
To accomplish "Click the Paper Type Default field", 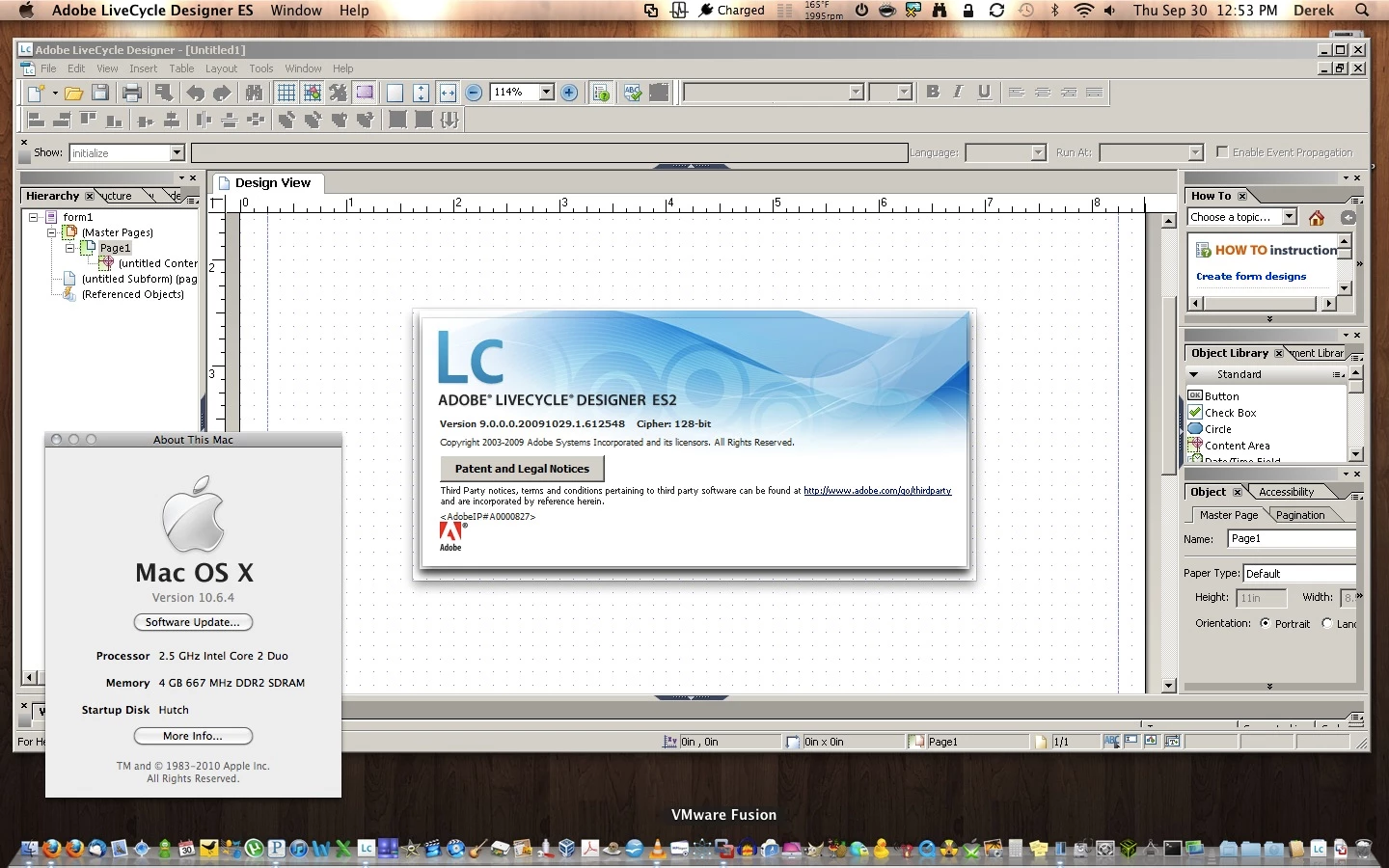I will 1299,574.
